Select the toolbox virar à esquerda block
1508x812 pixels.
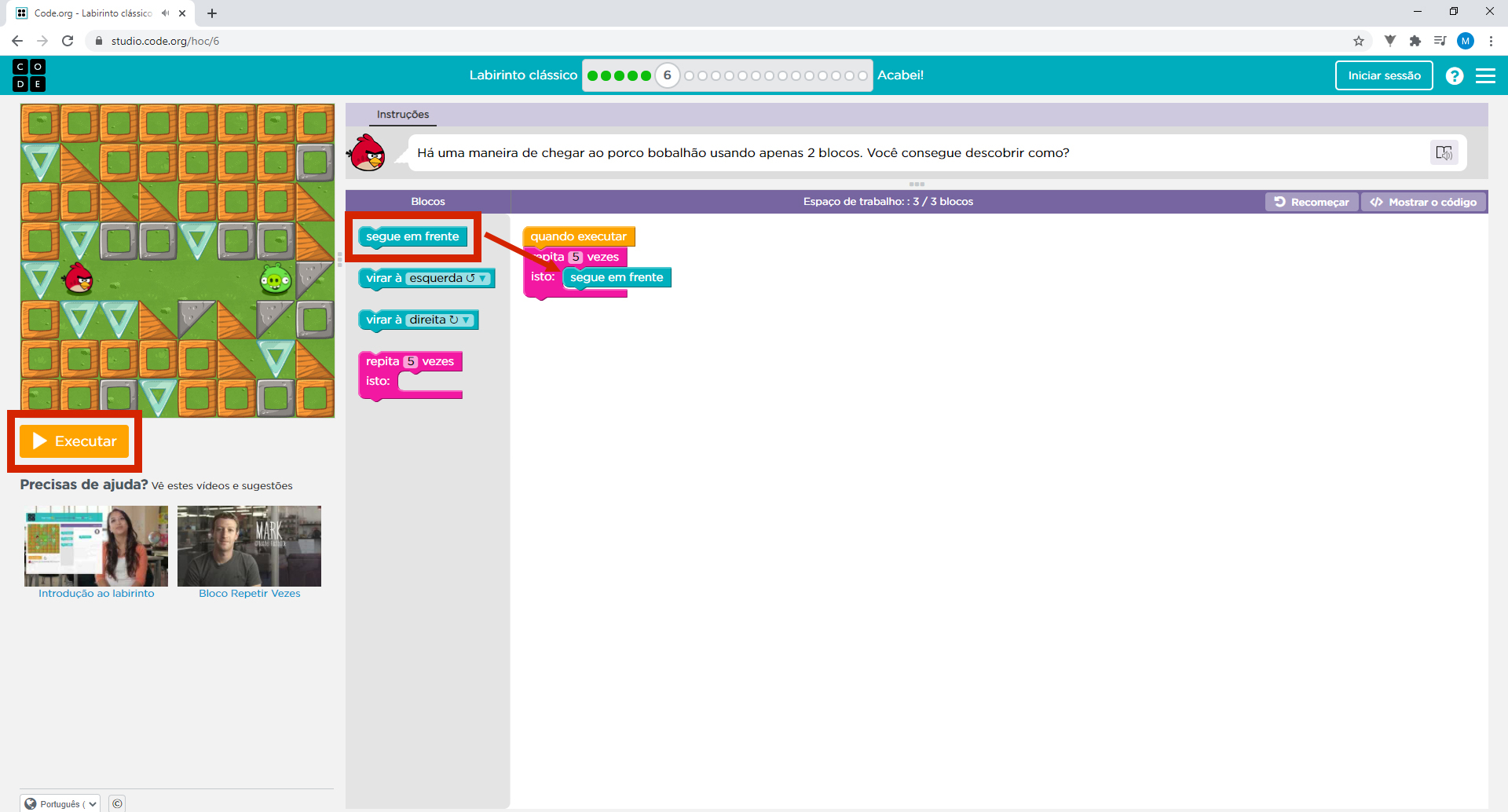point(382,278)
